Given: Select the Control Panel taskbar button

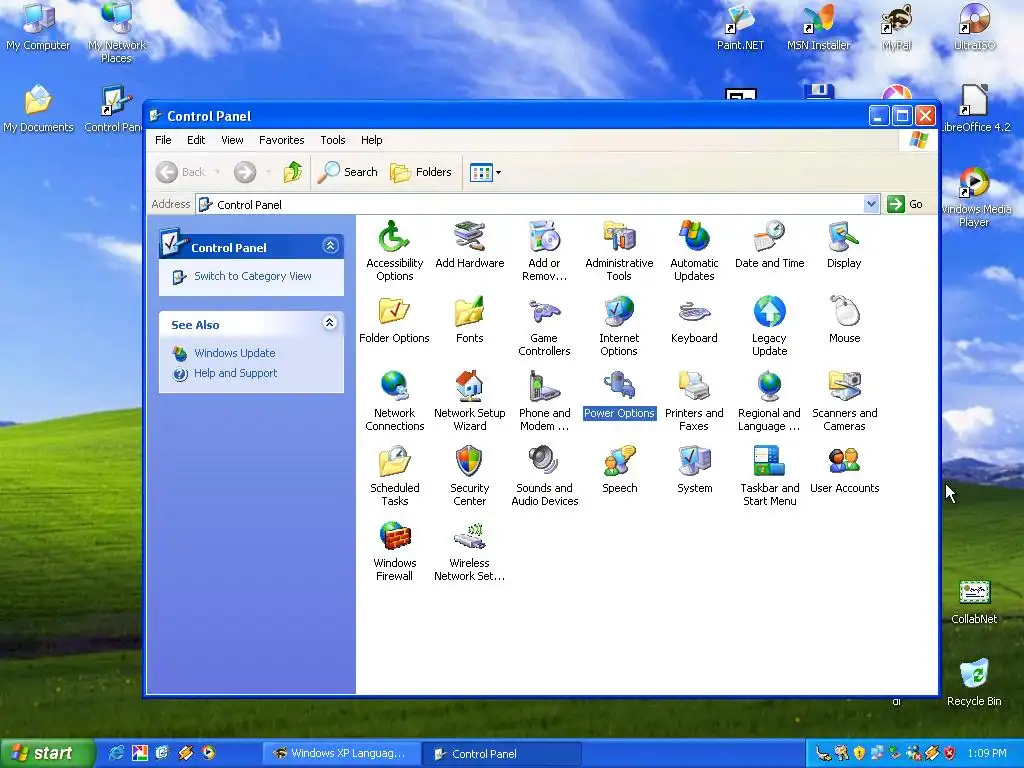Looking at the screenshot, I should (501, 754).
